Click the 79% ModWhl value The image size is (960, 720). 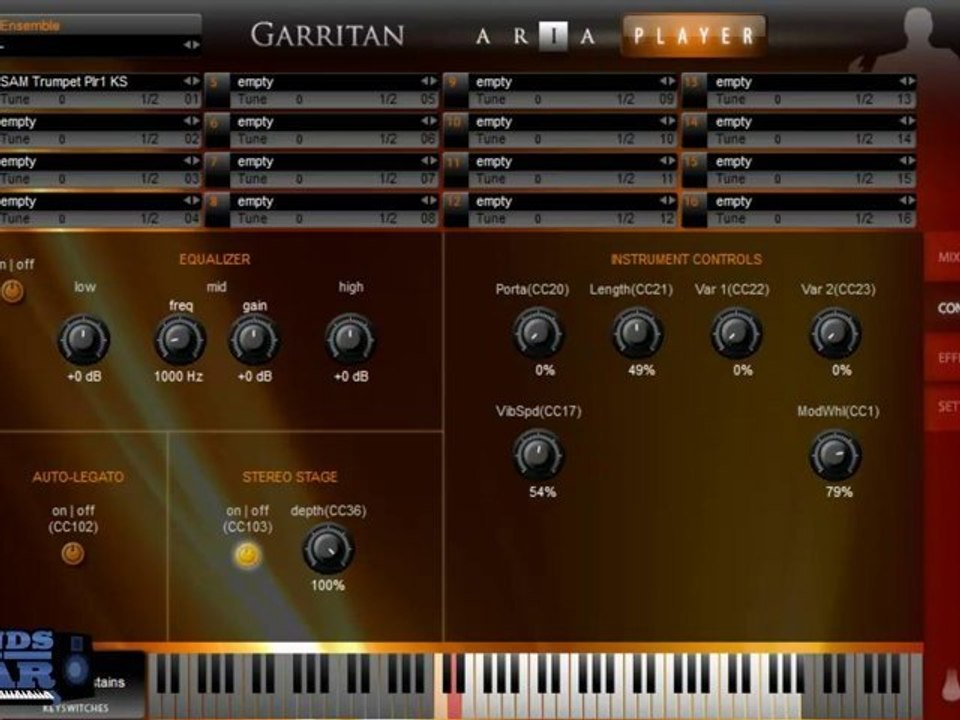click(839, 492)
